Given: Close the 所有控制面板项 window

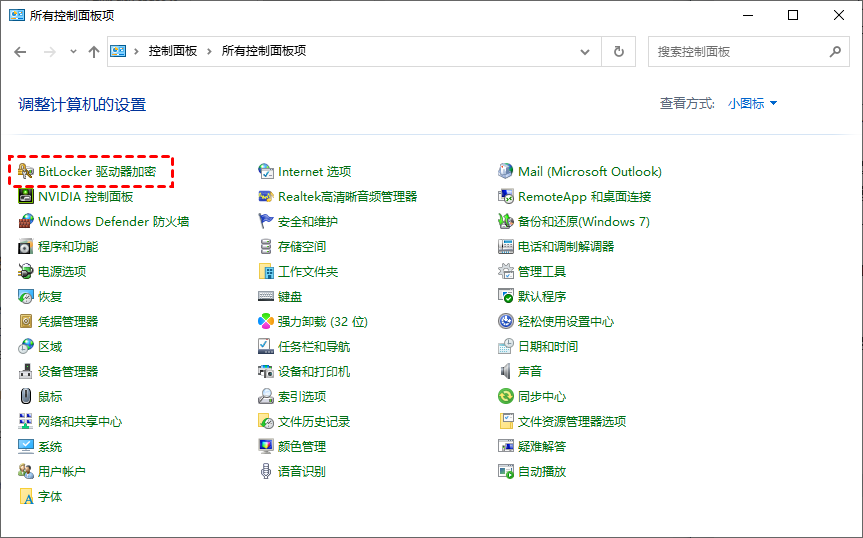Looking at the screenshot, I should pyautogui.click(x=839, y=15).
